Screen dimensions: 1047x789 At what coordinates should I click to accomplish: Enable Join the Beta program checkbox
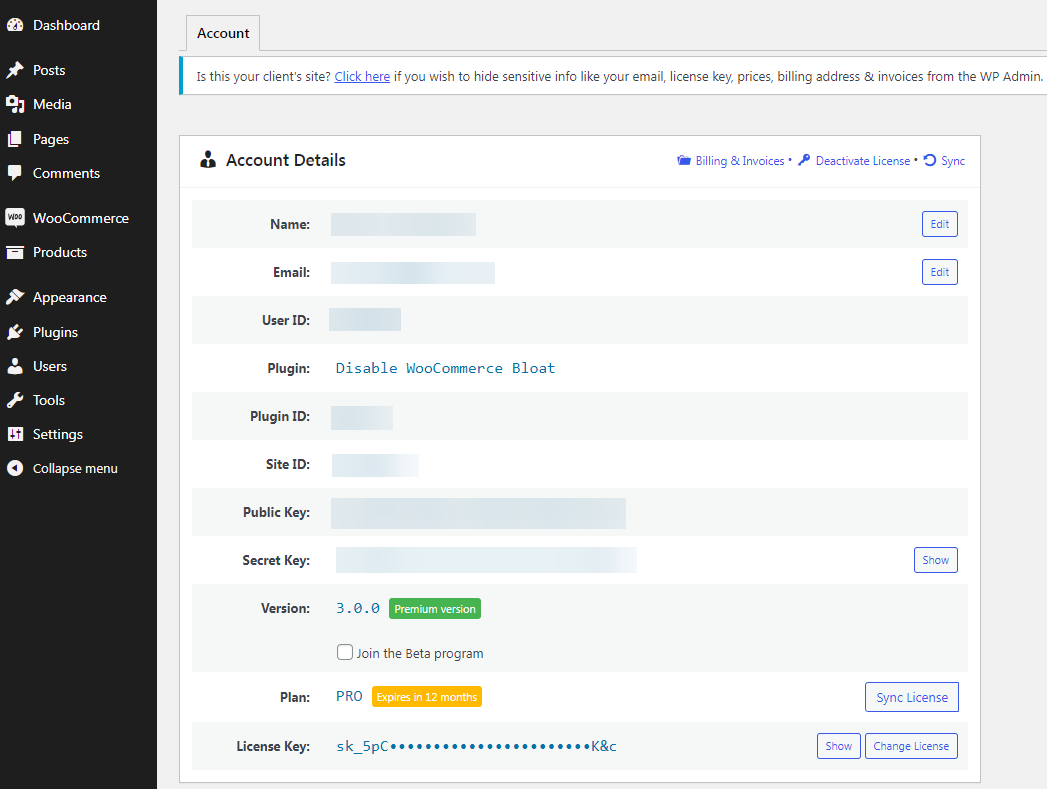point(345,653)
